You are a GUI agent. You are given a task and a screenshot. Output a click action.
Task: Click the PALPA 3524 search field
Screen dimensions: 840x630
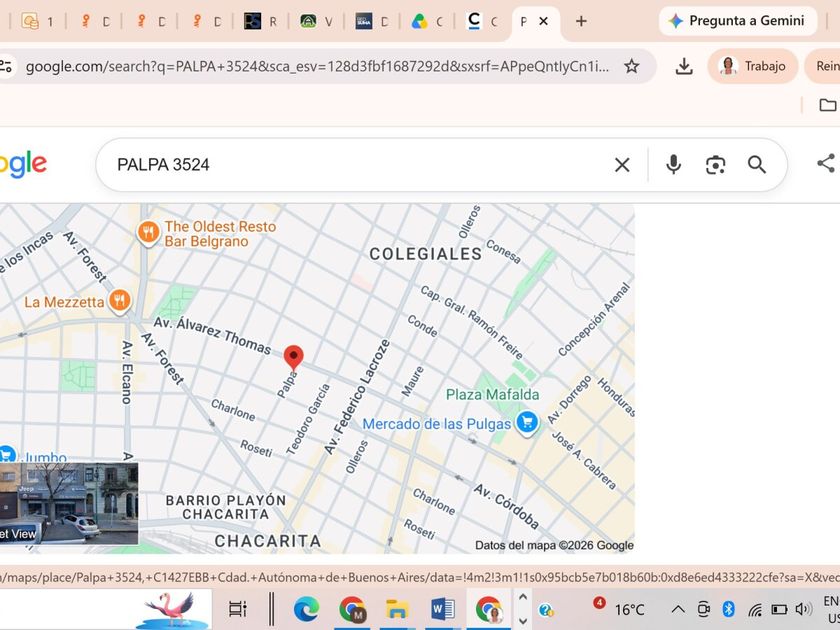(x=359, y=165)
